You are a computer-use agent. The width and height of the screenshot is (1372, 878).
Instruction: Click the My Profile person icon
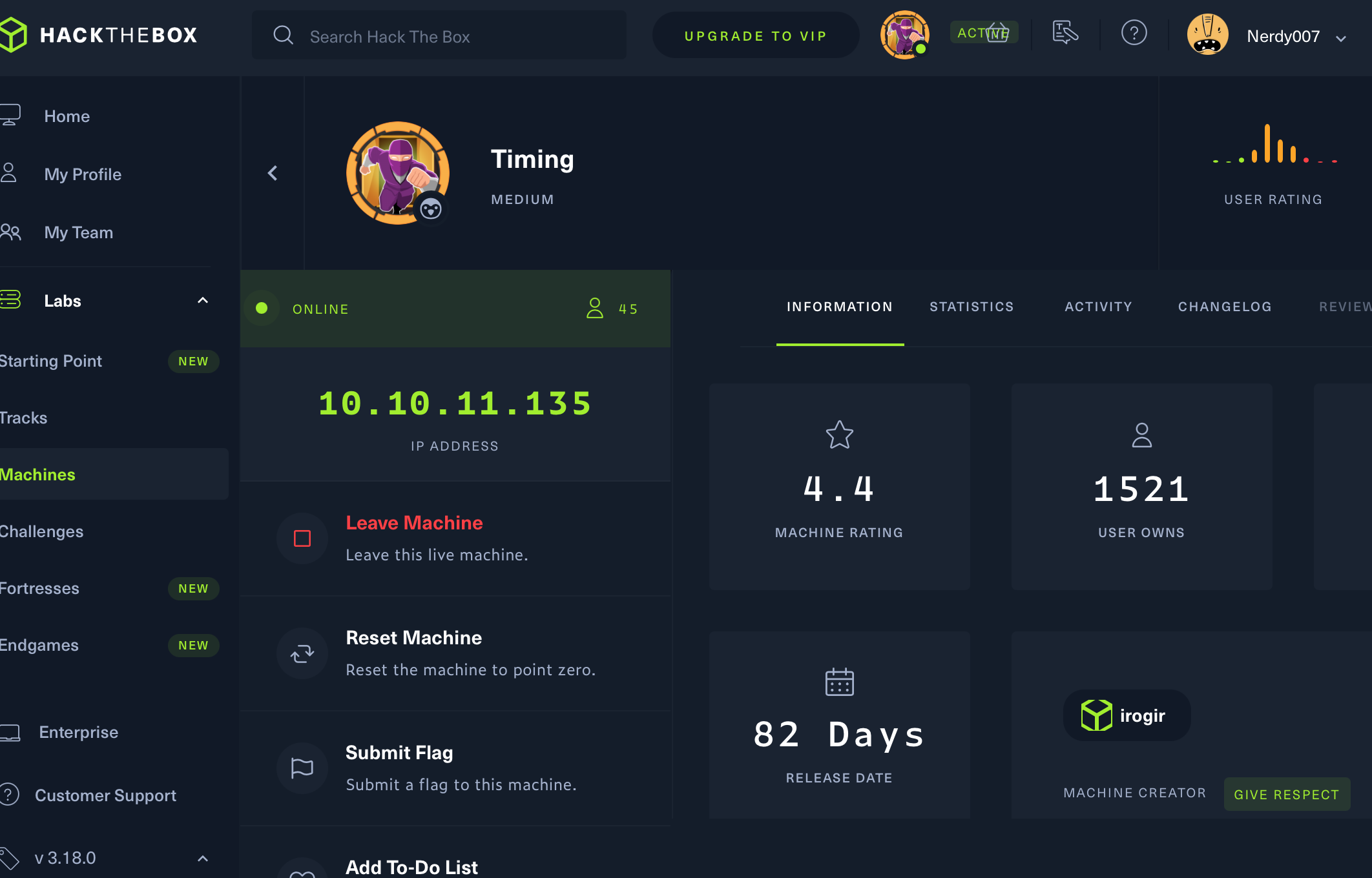pyautogui.click(x=8, y=173)
